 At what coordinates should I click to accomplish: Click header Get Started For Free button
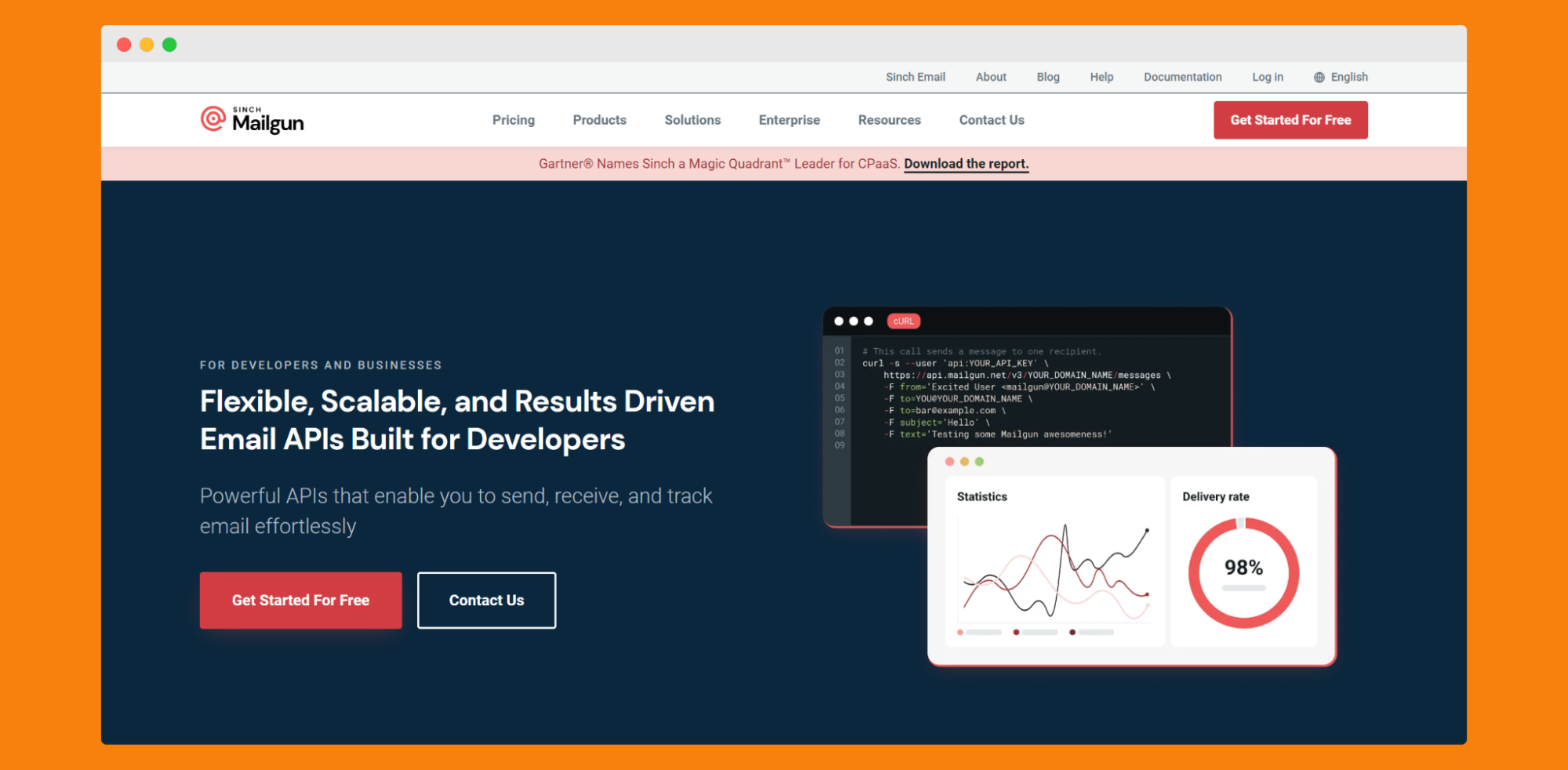1290,120
